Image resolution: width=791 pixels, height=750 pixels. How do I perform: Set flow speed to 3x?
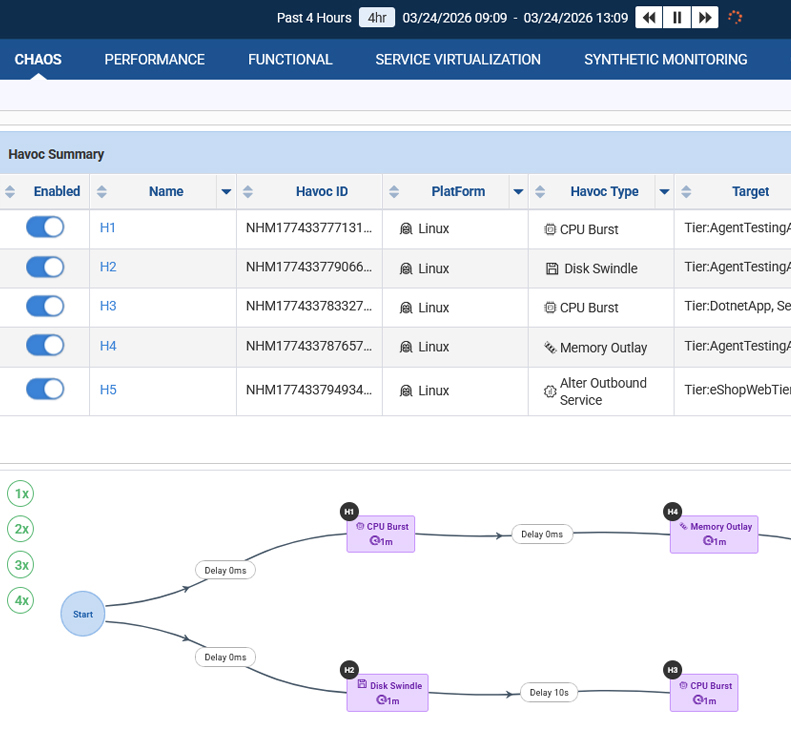[x=21, y=565]
